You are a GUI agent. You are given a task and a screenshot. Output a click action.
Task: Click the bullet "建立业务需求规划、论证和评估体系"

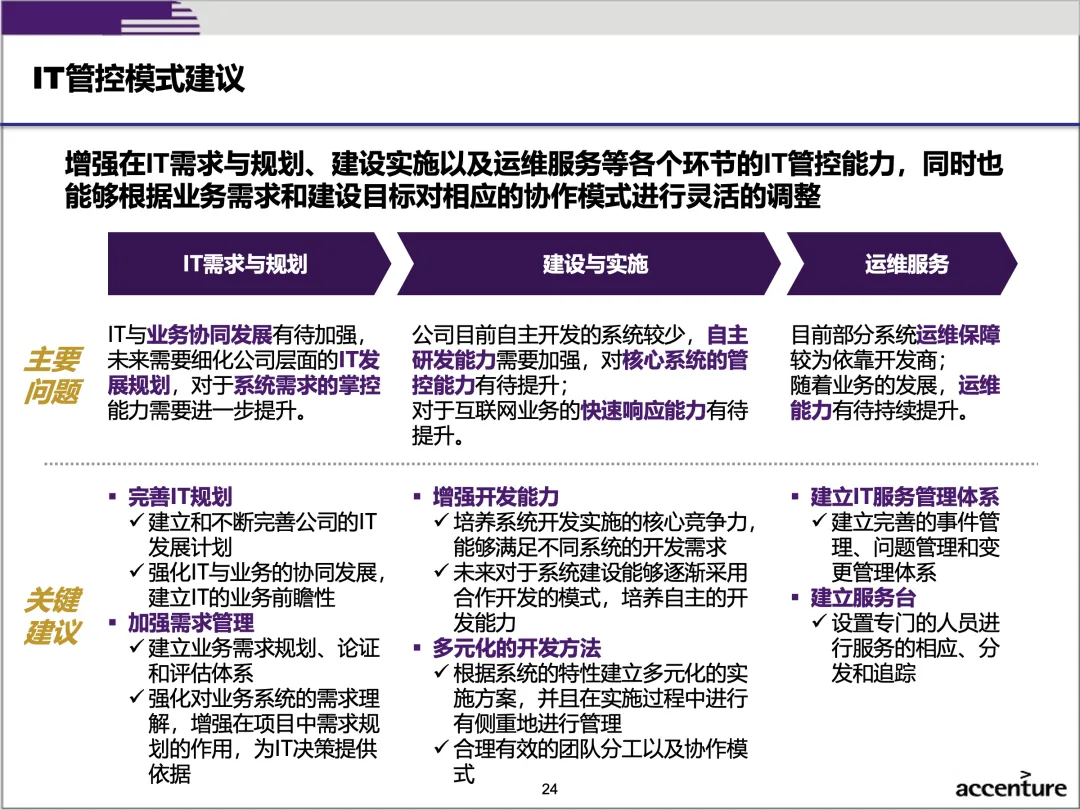254,661
